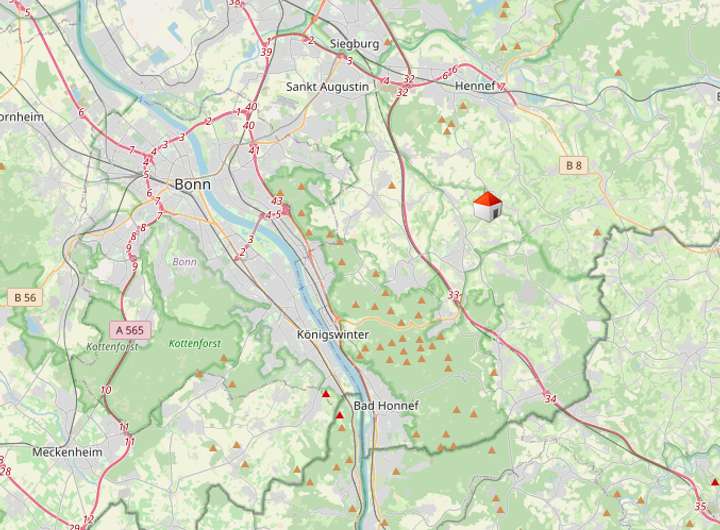Image resolution: width=720 pixels, height=530 pixels.
Task: Click the Königswinter town label
Action: click(333, 334)
